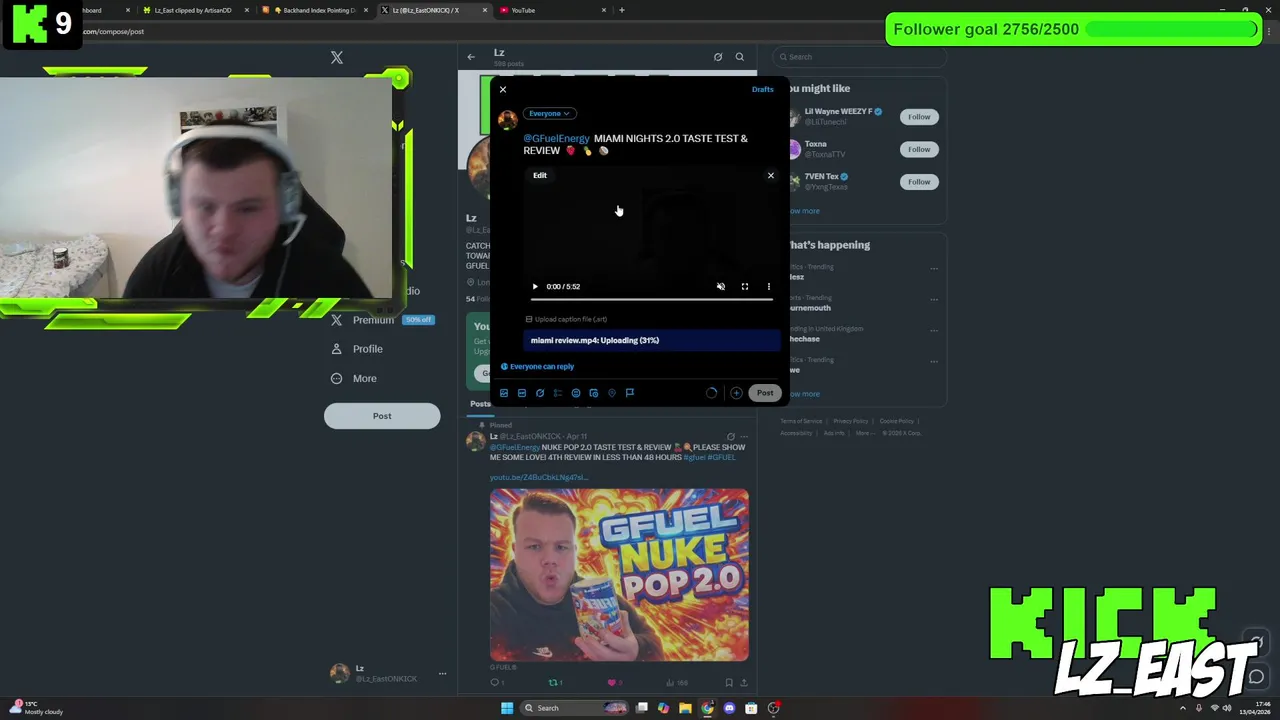Search posts on Lz profile
This screenshot has height=720, width=1280.
coord(740,57)
